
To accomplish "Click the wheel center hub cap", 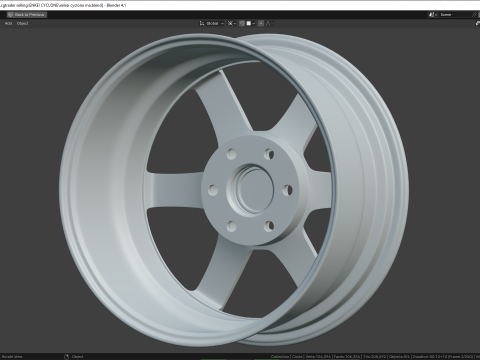I will (x=256, y=189).
